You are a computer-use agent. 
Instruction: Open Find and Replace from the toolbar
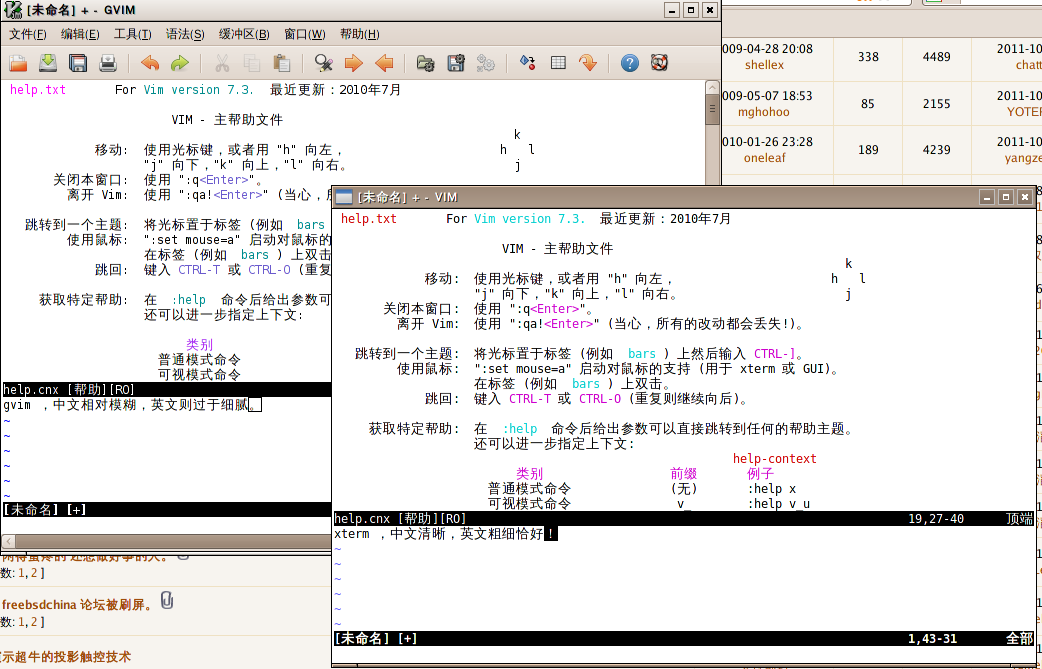coord(324,63)
